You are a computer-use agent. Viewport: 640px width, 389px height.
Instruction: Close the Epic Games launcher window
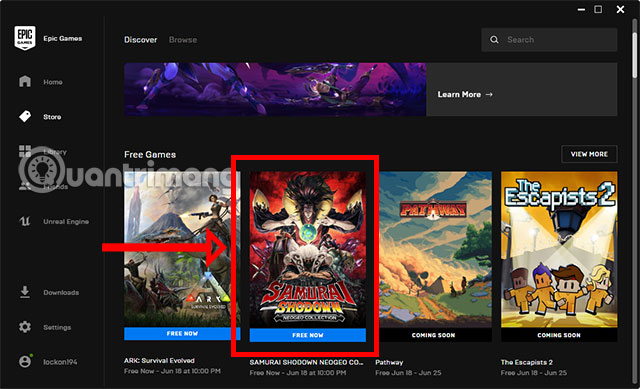coord(620,9)
